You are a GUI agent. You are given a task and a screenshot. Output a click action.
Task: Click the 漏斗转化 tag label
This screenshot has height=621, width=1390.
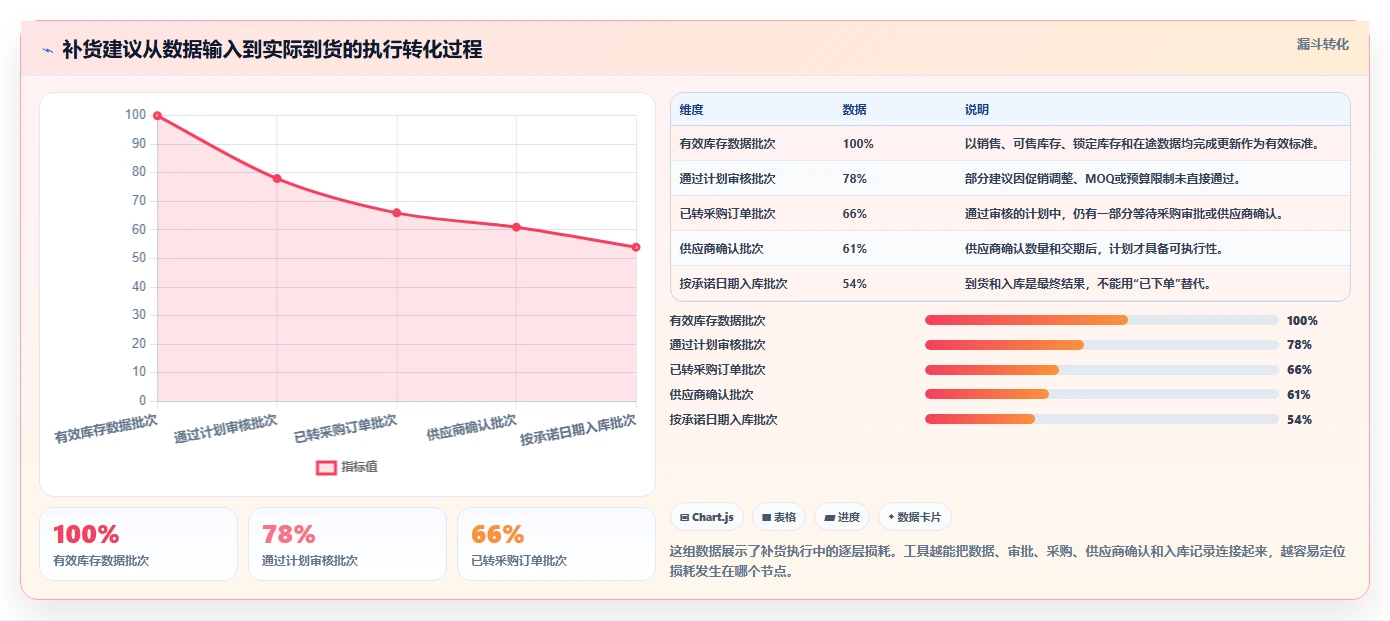(x=1322, y=45)
